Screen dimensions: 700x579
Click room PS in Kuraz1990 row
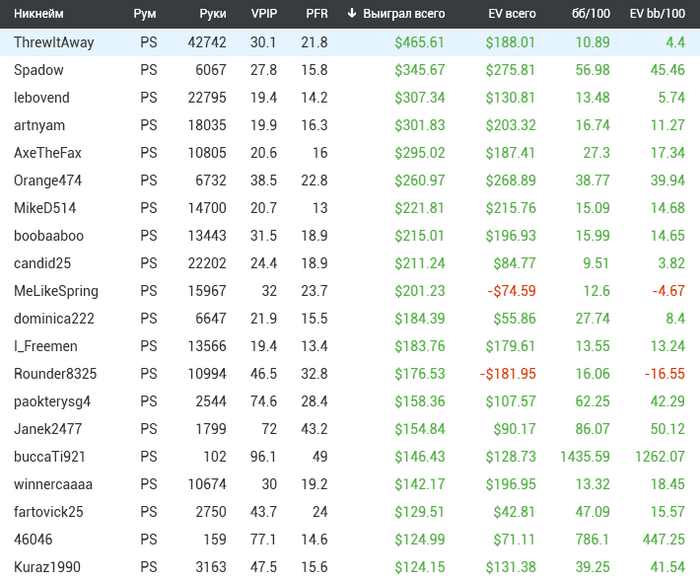(x=149, y=567)
